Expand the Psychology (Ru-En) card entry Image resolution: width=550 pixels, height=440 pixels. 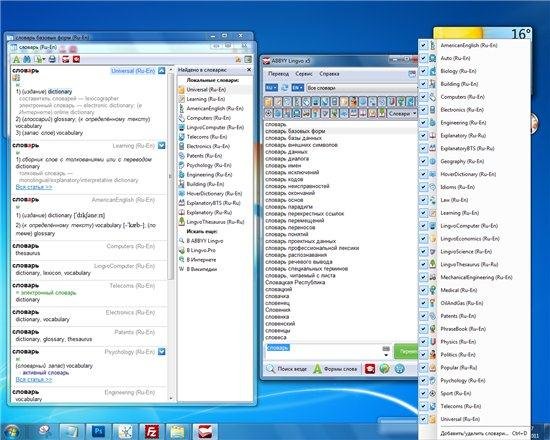(x=161, y=352)
